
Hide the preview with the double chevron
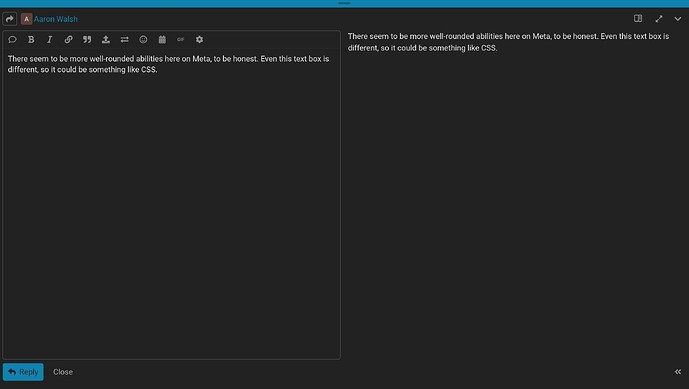tap(678, 372)
